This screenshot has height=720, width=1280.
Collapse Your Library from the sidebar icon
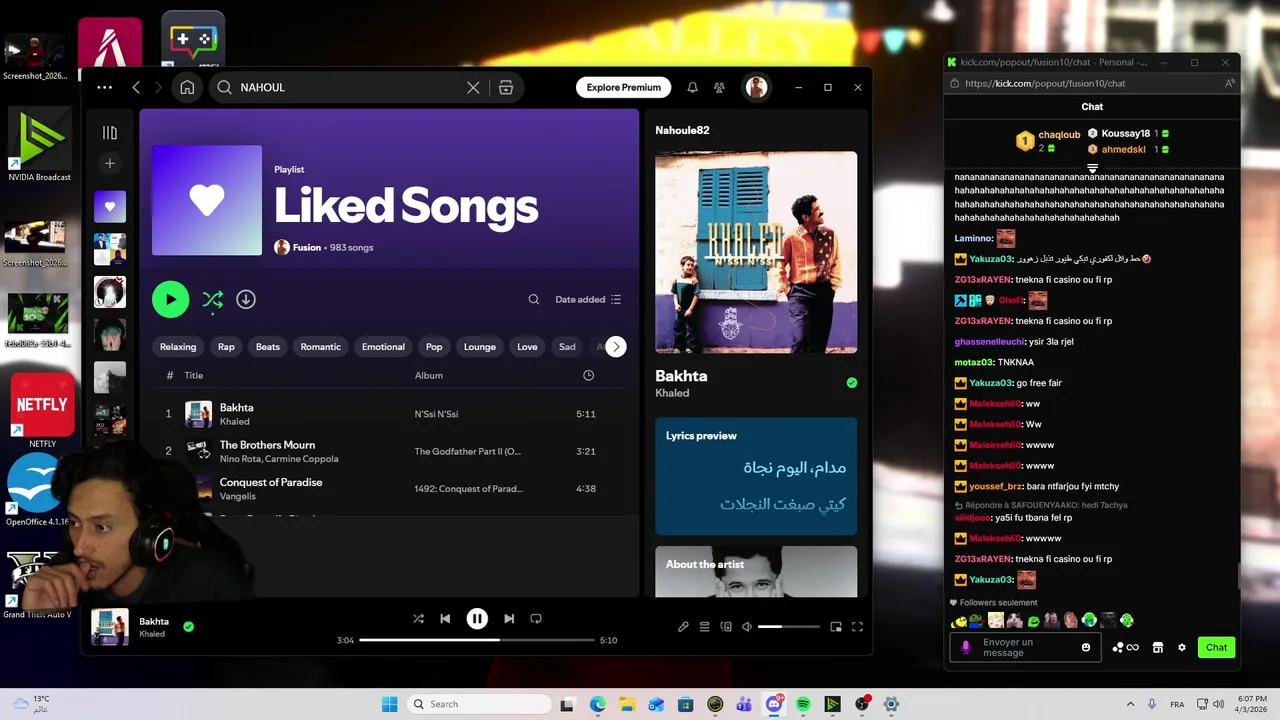[x=110, y=132]
